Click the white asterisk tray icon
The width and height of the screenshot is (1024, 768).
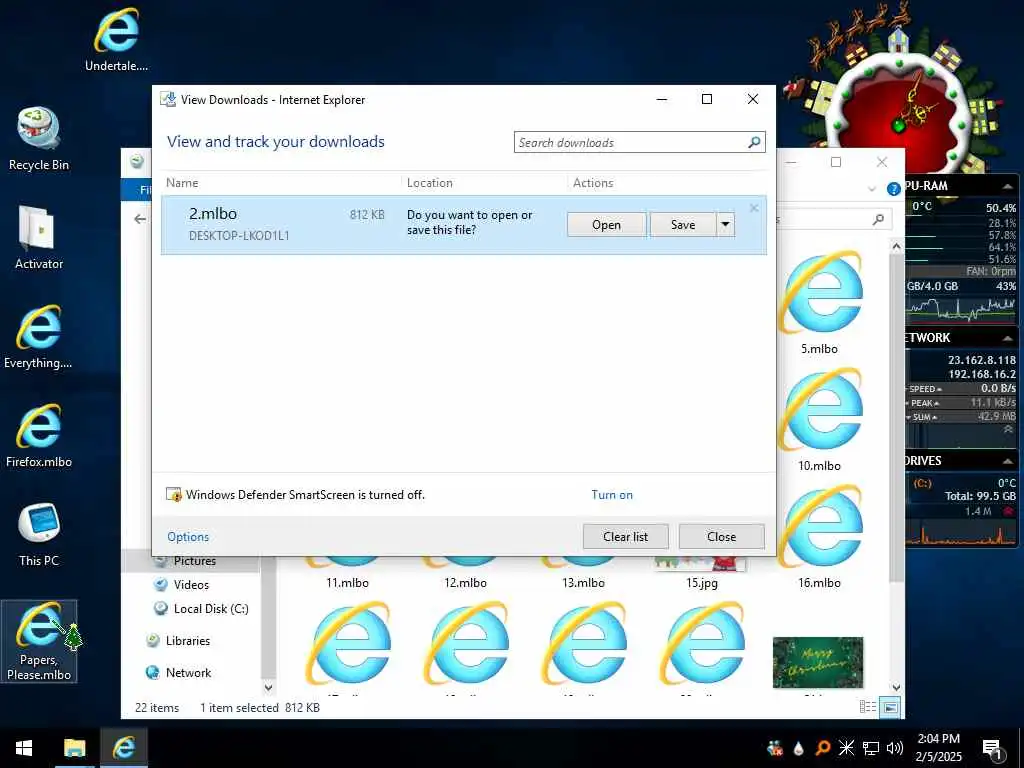846,748
